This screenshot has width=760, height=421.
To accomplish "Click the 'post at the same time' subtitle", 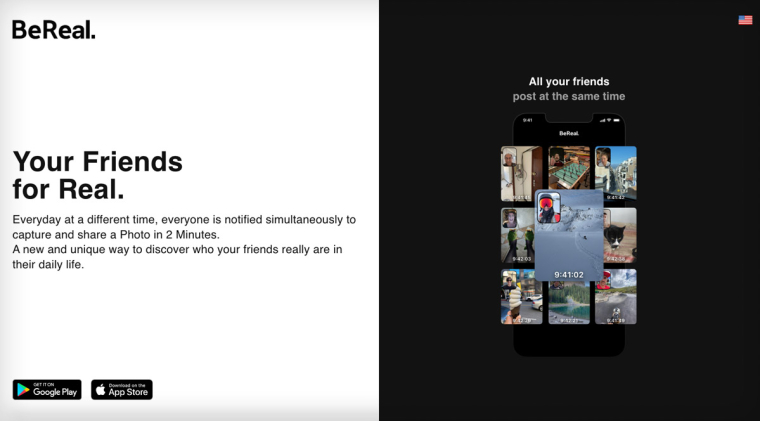I will coord(568,97).
